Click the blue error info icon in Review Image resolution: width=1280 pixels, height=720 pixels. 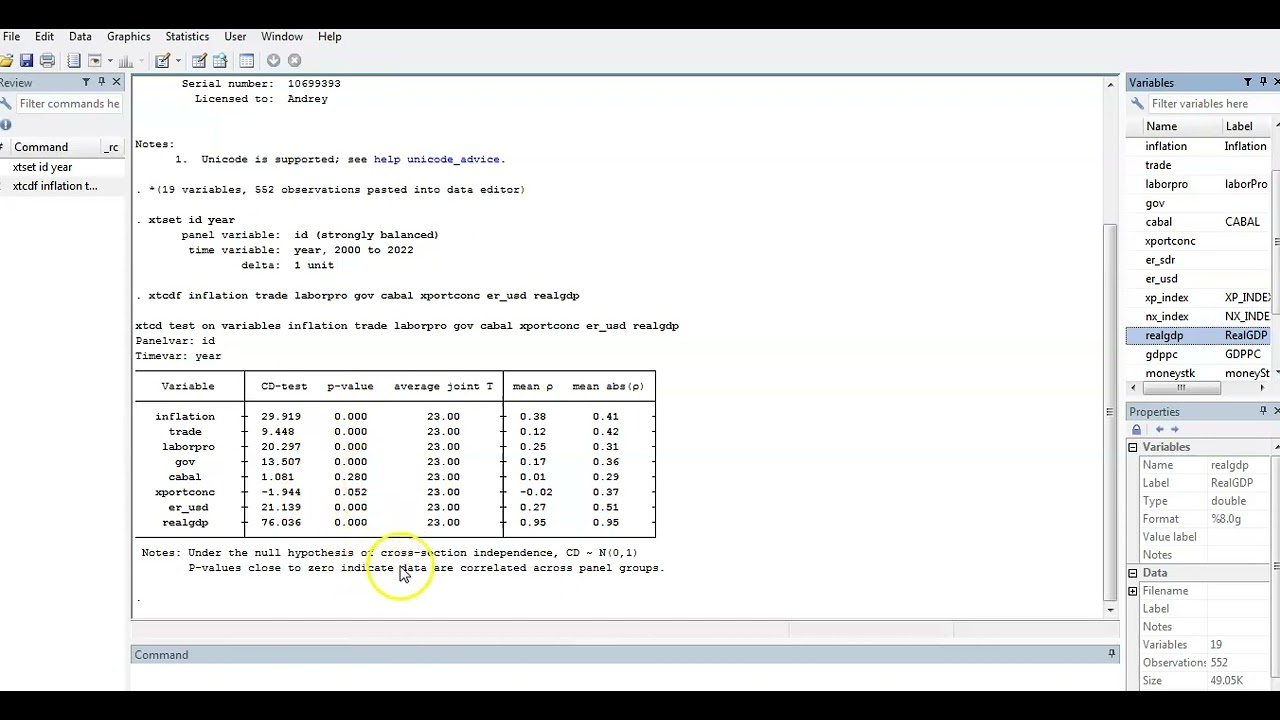click(5, 125)
